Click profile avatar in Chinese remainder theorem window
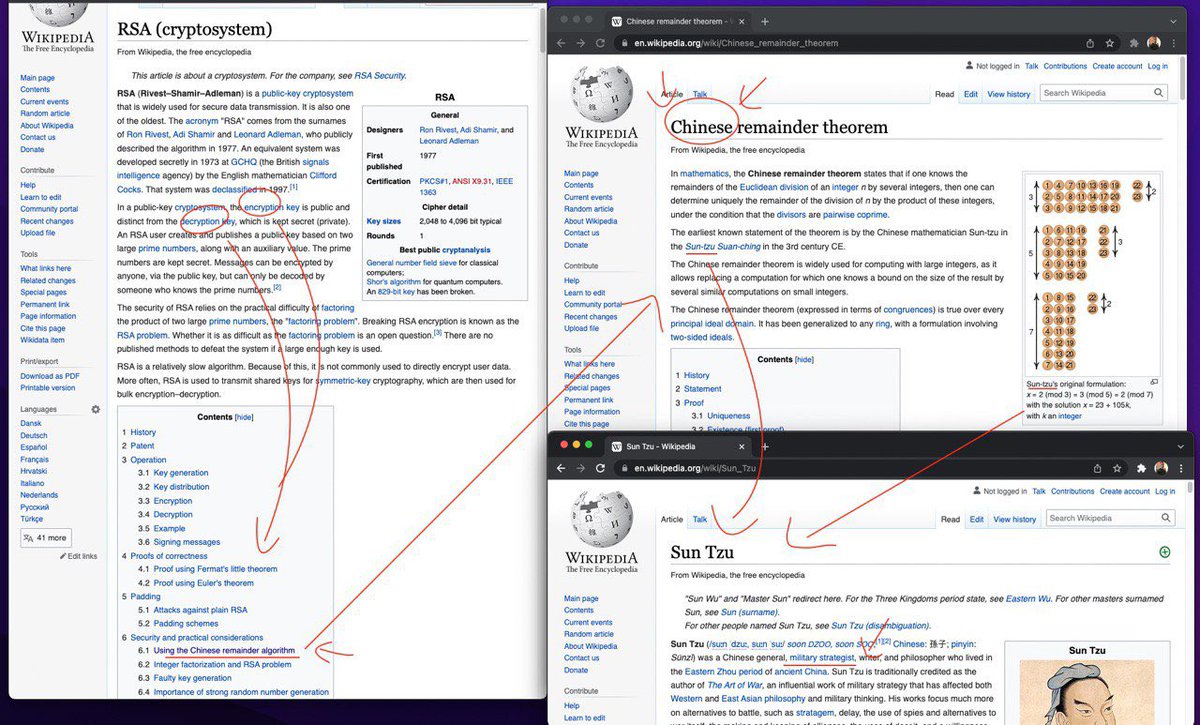 1155,43
